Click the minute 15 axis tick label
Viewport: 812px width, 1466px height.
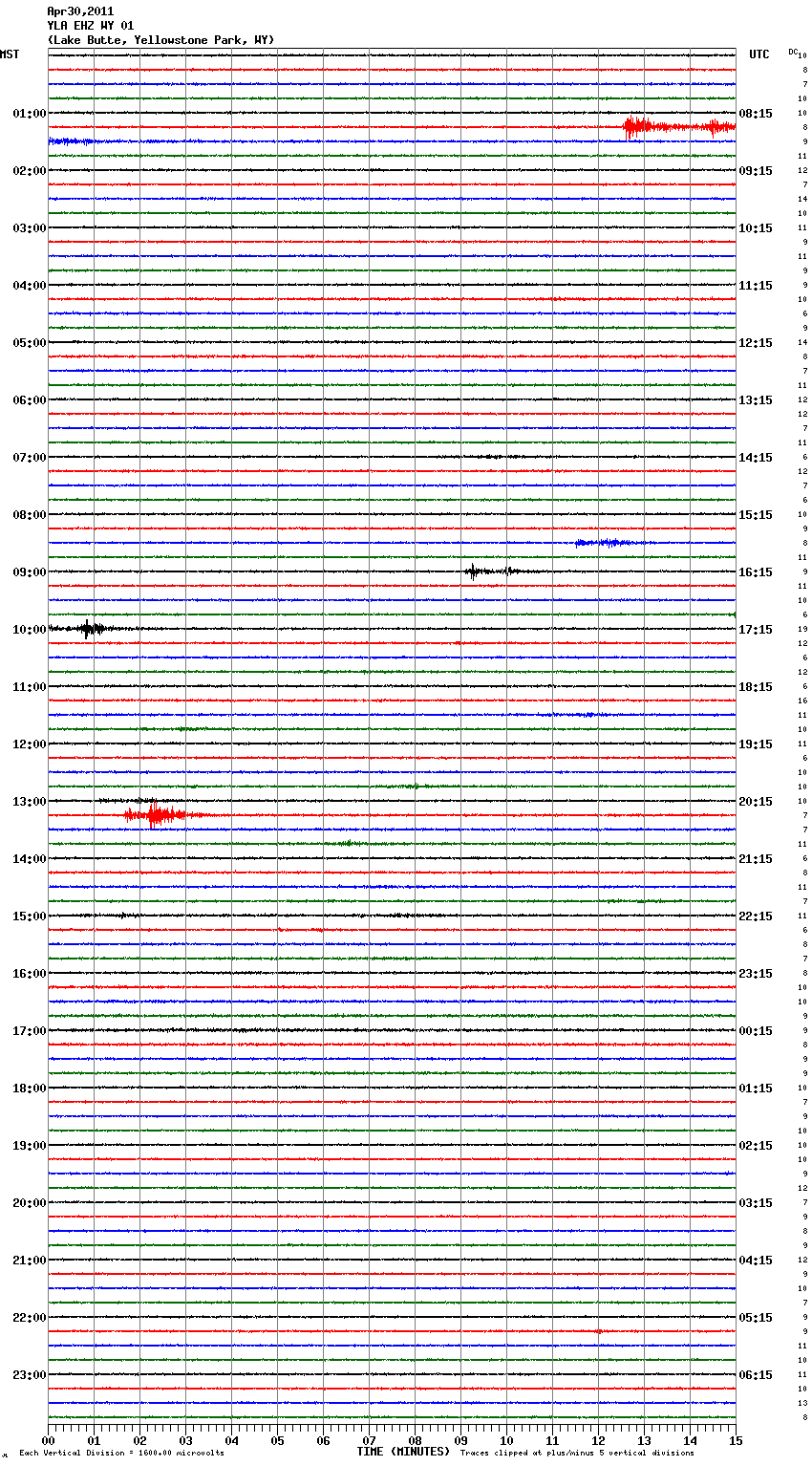[736, 1440]
